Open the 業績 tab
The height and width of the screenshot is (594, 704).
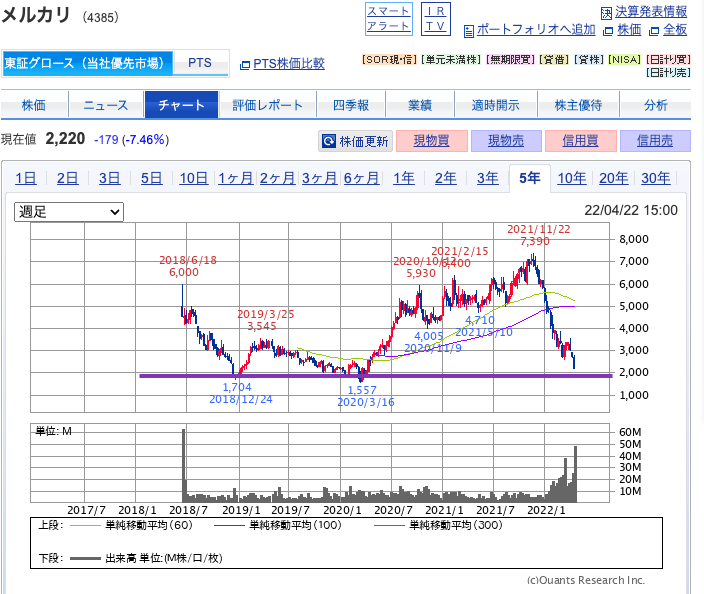point(420,105)
